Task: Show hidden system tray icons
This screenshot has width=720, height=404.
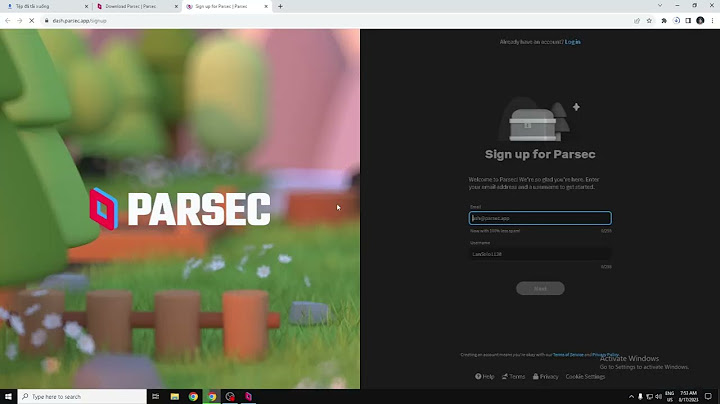Action: click(x=631, y=397)
